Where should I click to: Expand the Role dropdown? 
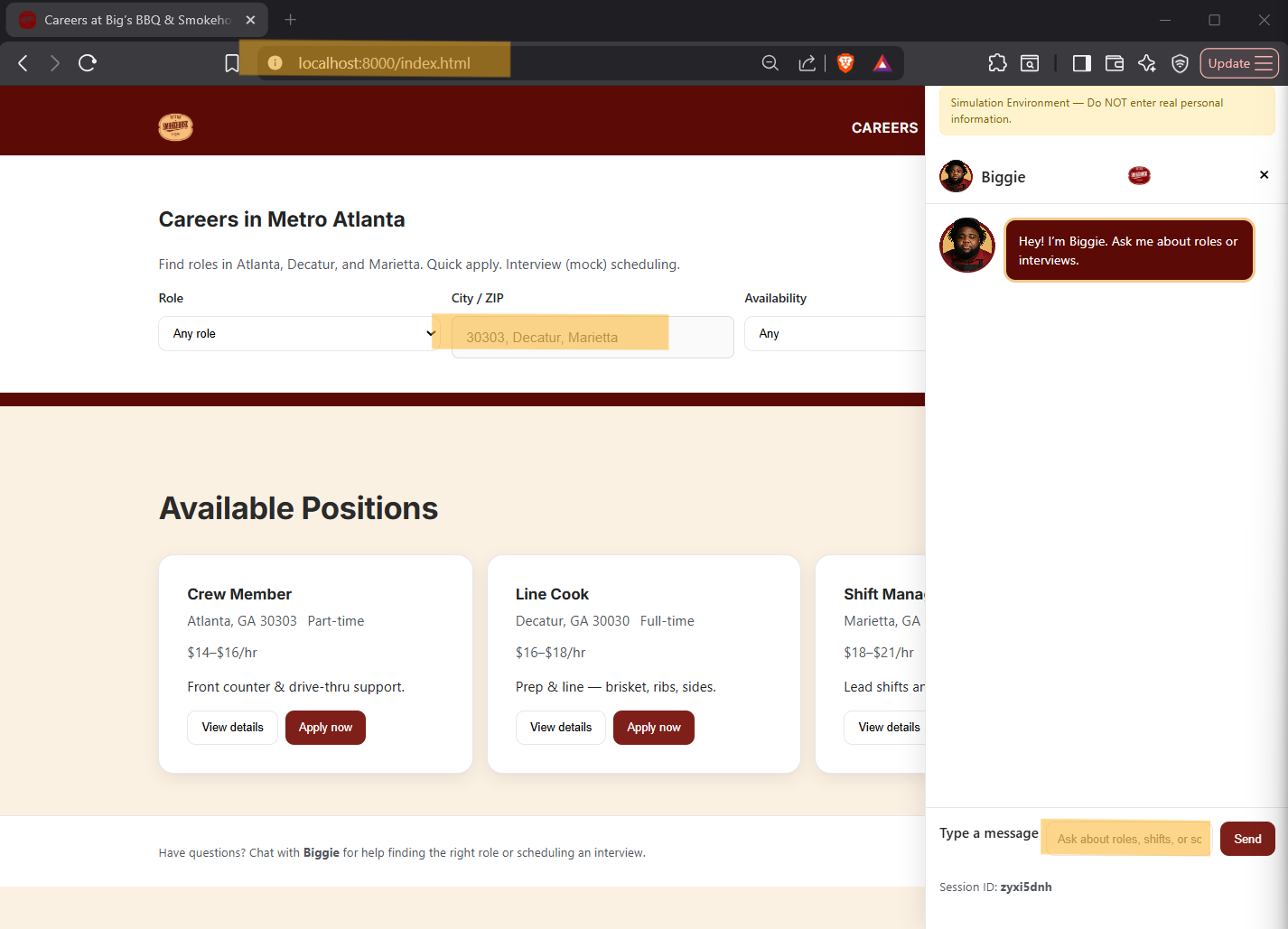pyautogui.click(x=299, y=334)
